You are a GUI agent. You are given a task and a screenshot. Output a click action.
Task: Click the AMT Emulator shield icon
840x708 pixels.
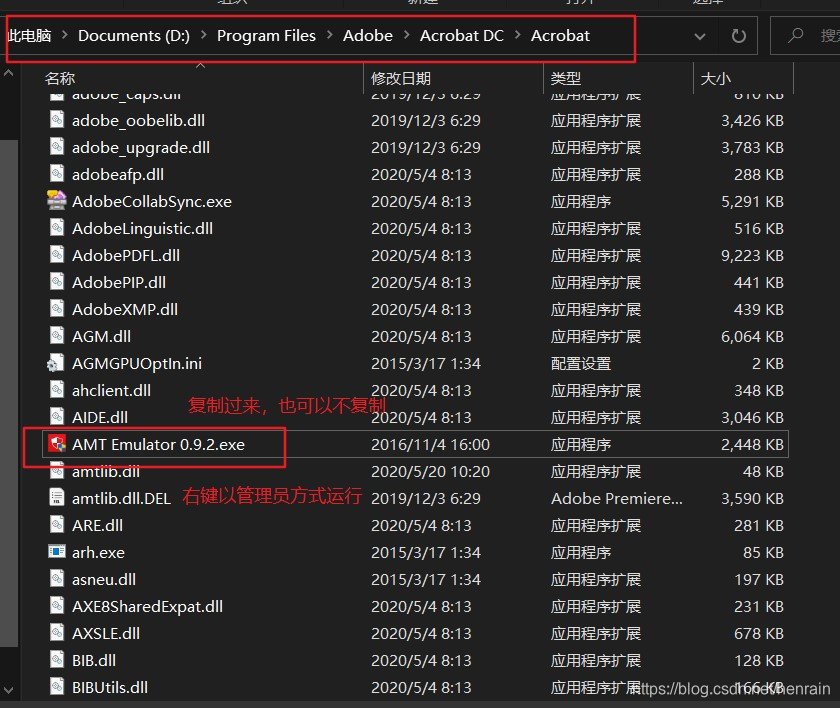tap(57, 443)
